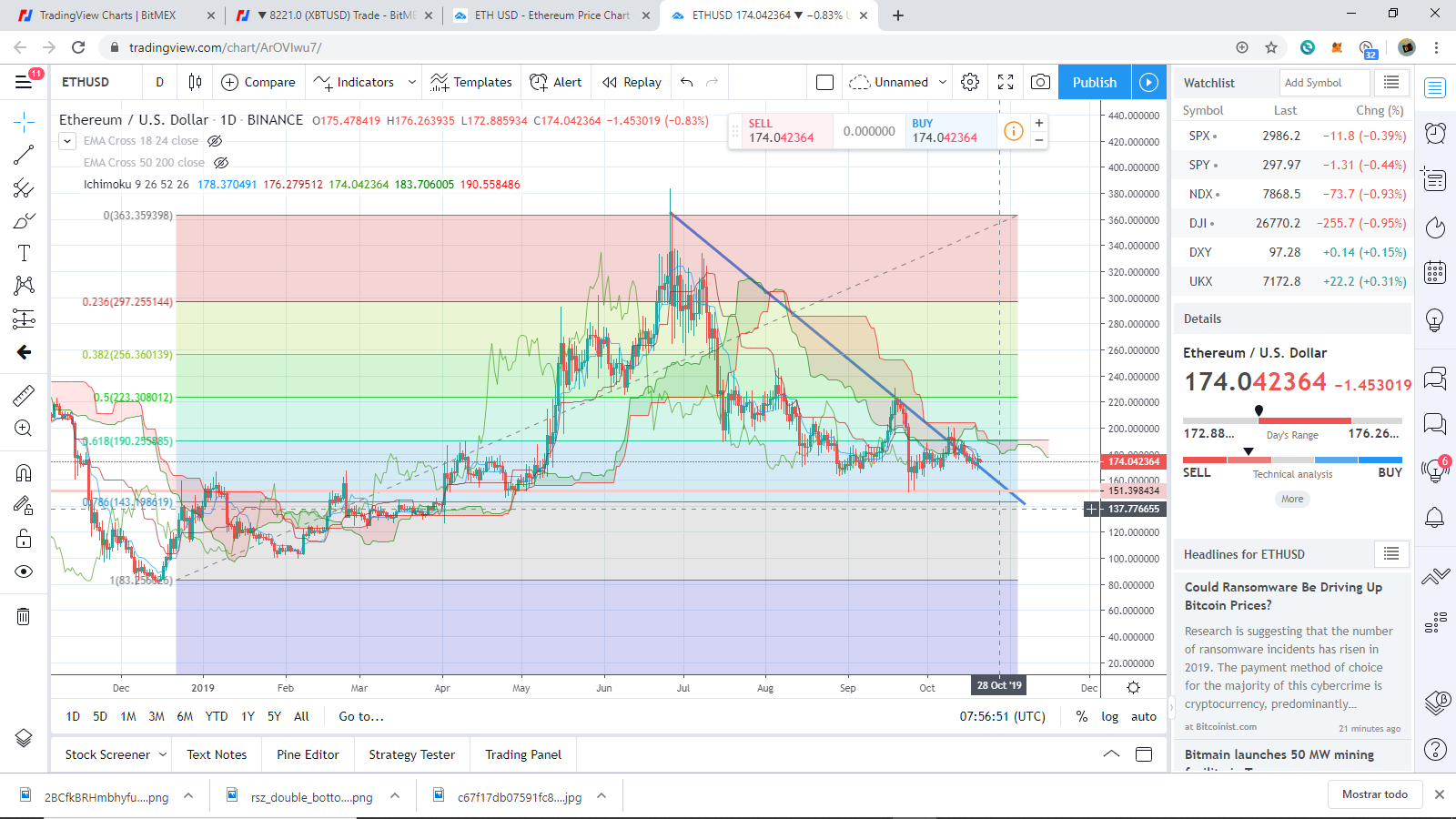
Task: Toggle magnet mode for drawings
Action: (x=24, y=472)
